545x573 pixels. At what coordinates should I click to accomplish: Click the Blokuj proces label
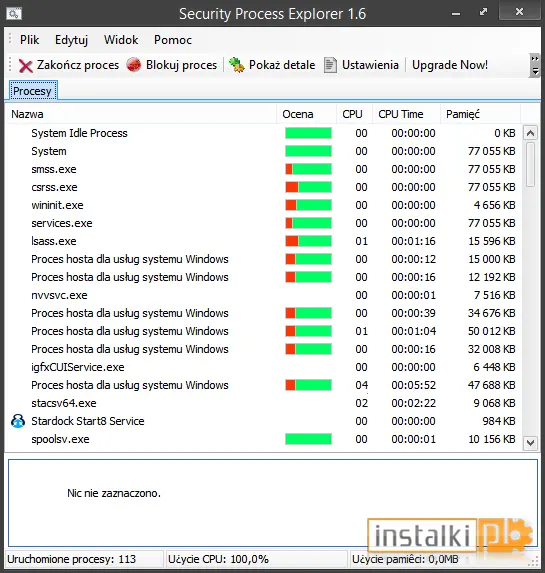pos(181,65)
